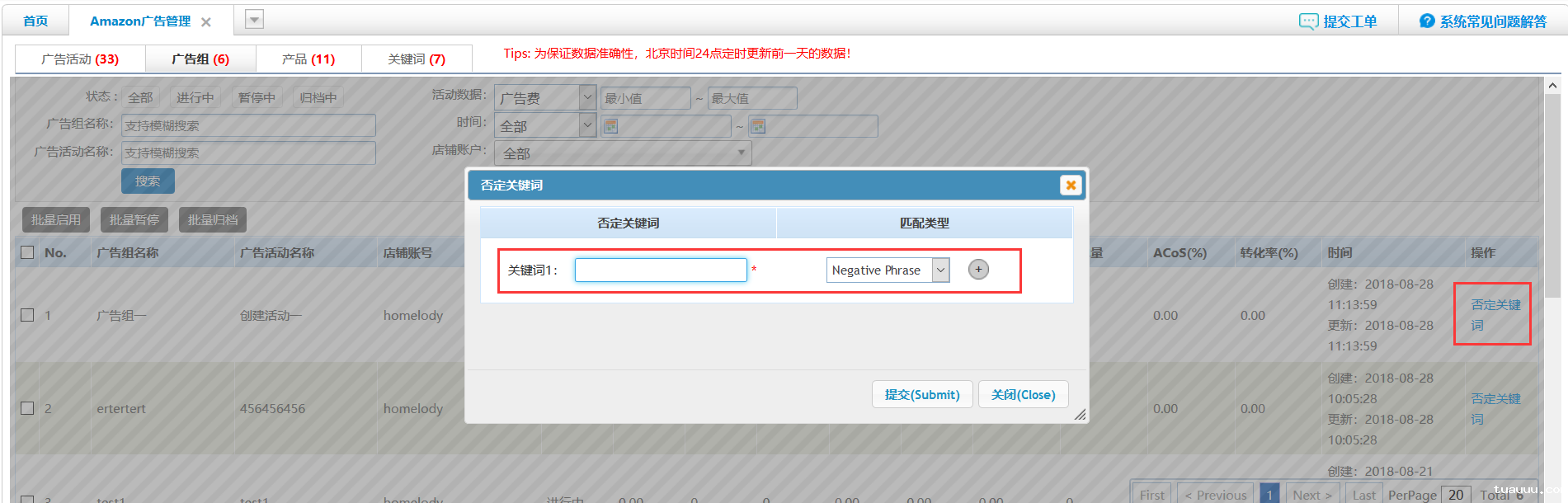Viewport: 1568px width, 503px height.
Task: Click the 系统常见问题解答 help icon
Action: (x=1427, y=21)
